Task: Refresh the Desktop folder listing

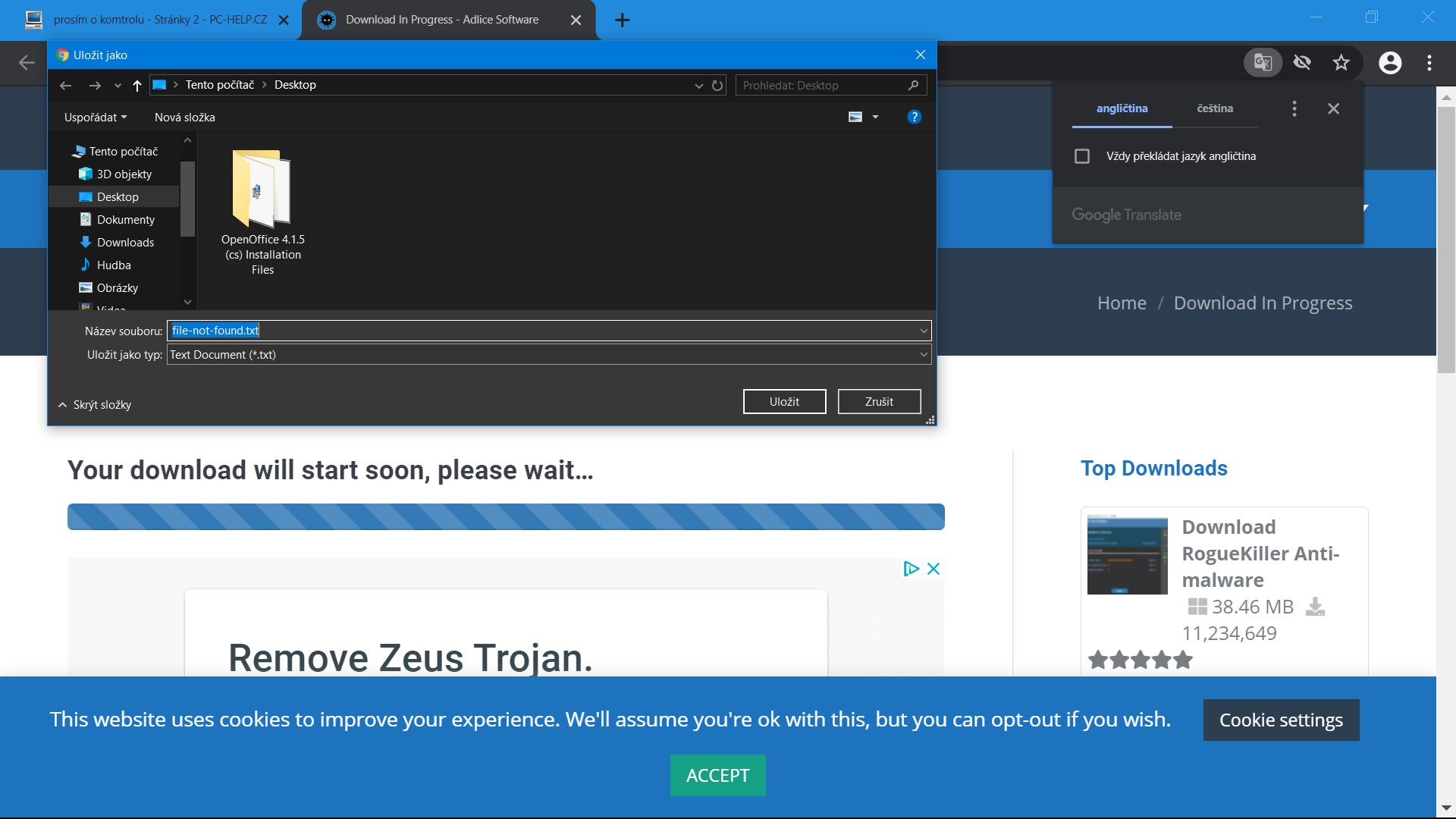Action: (x=717, y=86)
